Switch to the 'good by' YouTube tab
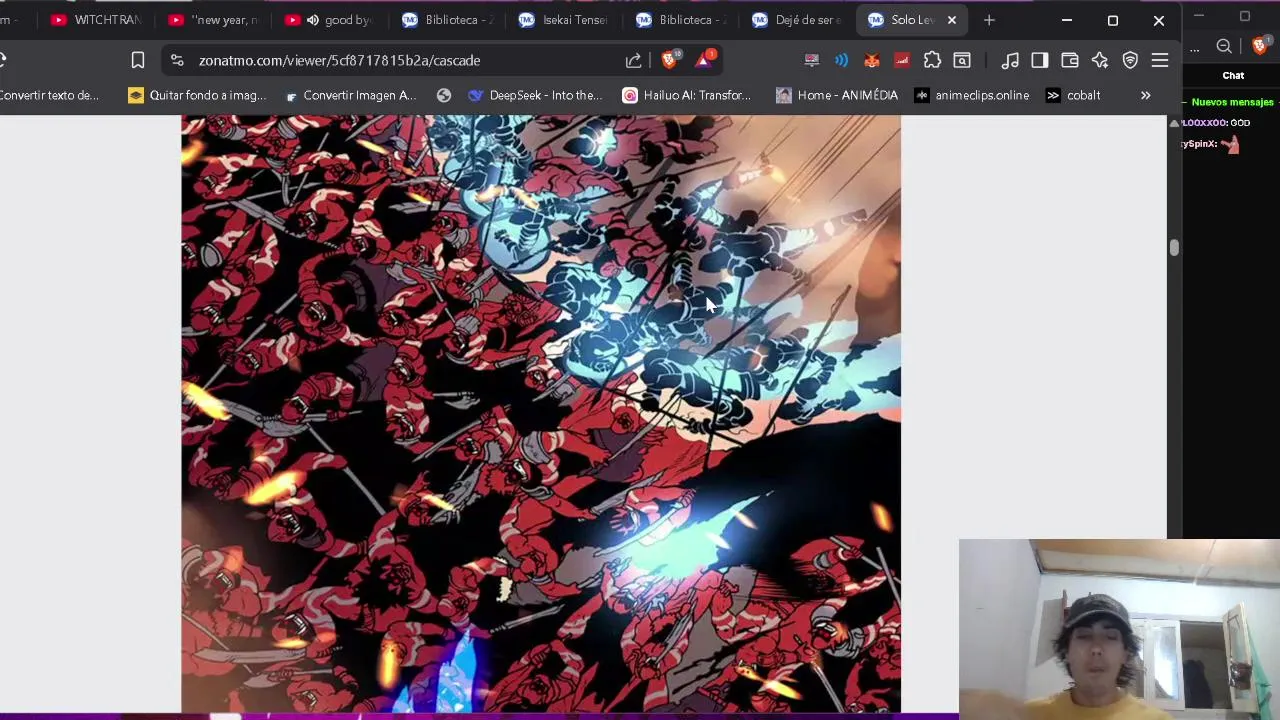Image resolution: width=1280 pixels, height=720 pixels. [330, 20]
